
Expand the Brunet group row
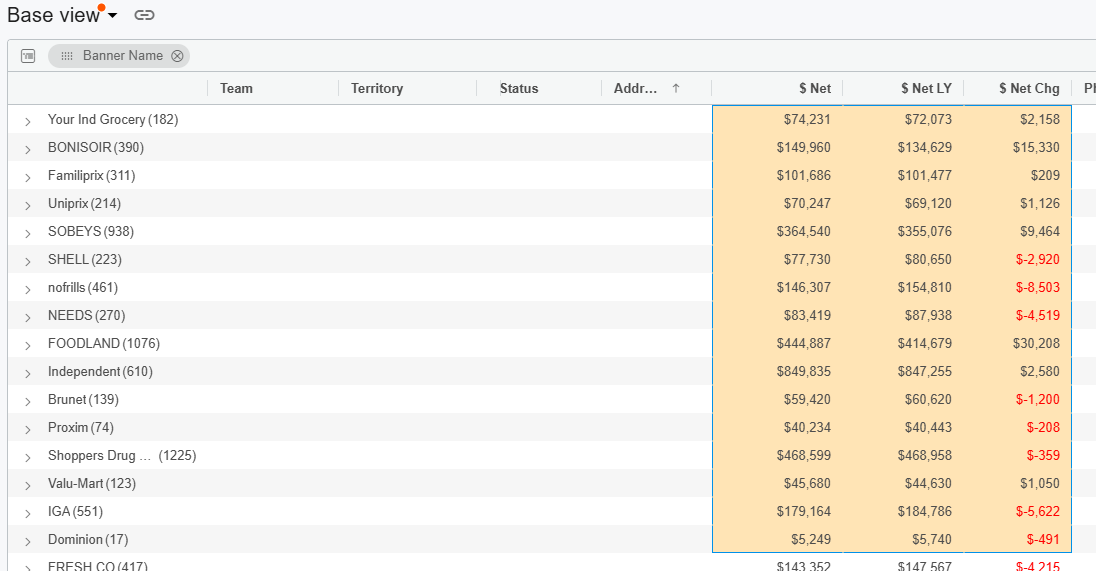27,400
